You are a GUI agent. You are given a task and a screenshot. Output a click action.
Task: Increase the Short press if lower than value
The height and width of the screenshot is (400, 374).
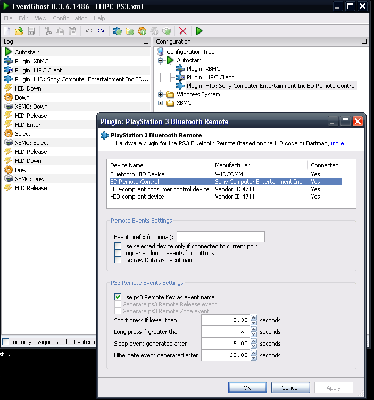(254, 317)
